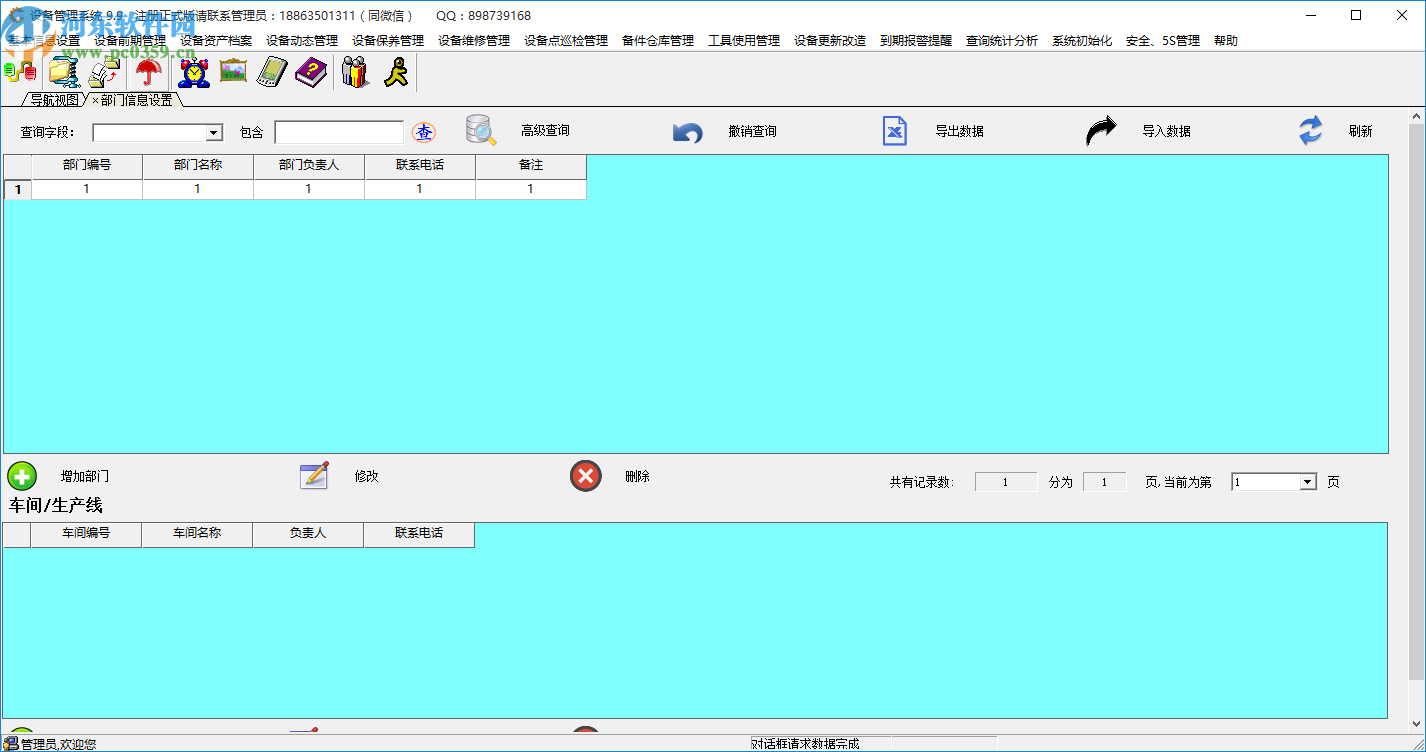Click the 备注 column header
The image size is (1426, 752).
[x=531, y=165]
